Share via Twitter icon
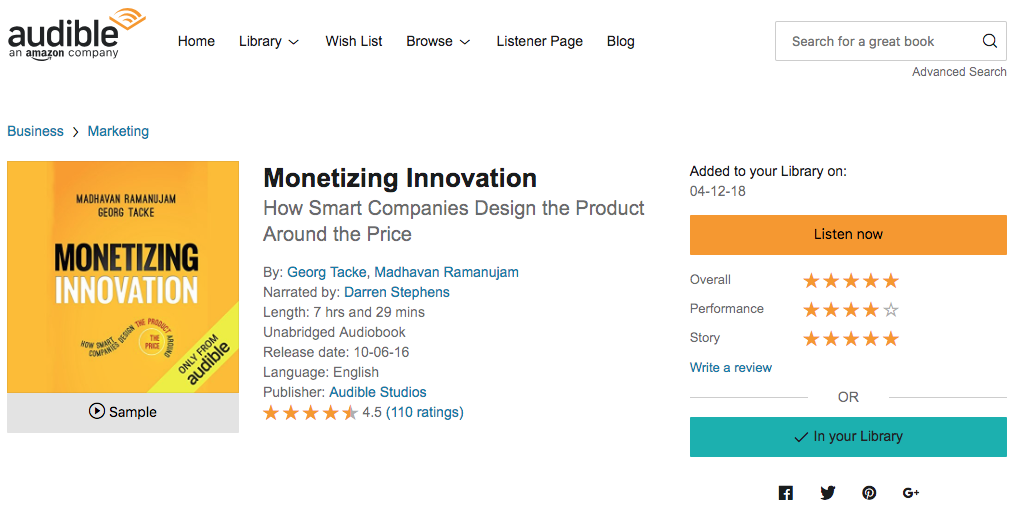 pos(827,493)
